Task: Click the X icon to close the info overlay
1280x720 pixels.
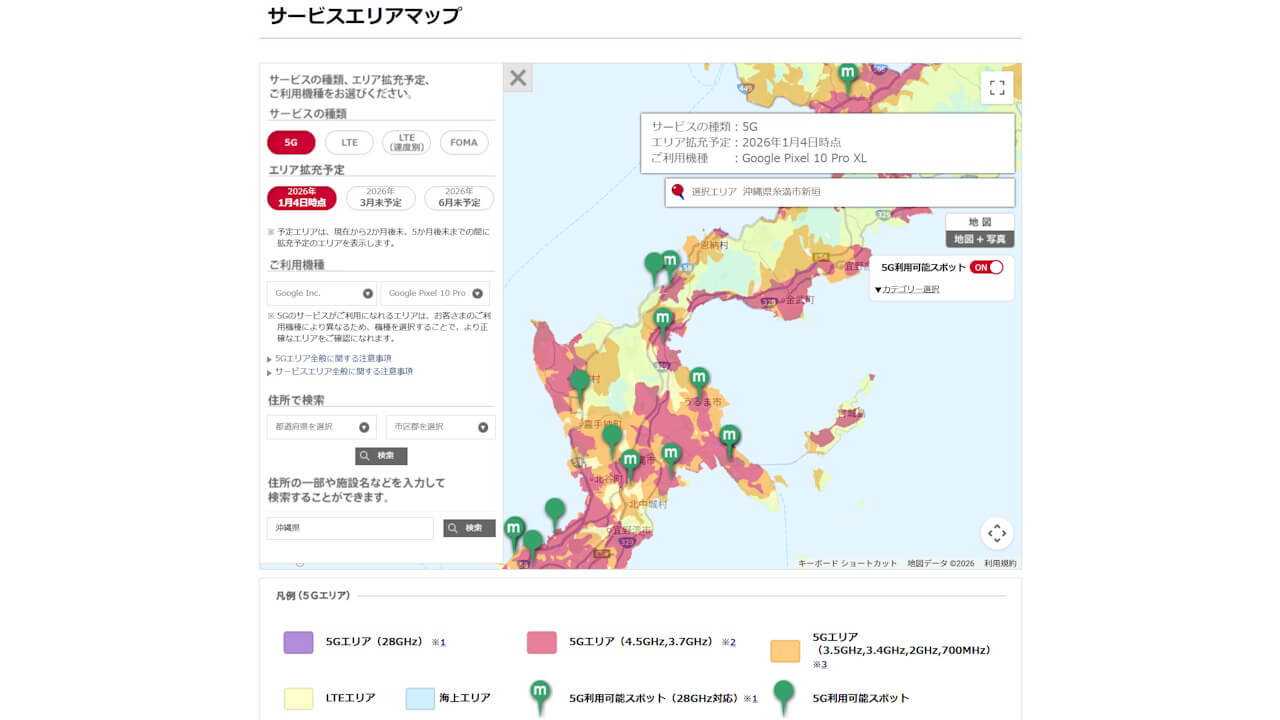Action: [517, 77]
